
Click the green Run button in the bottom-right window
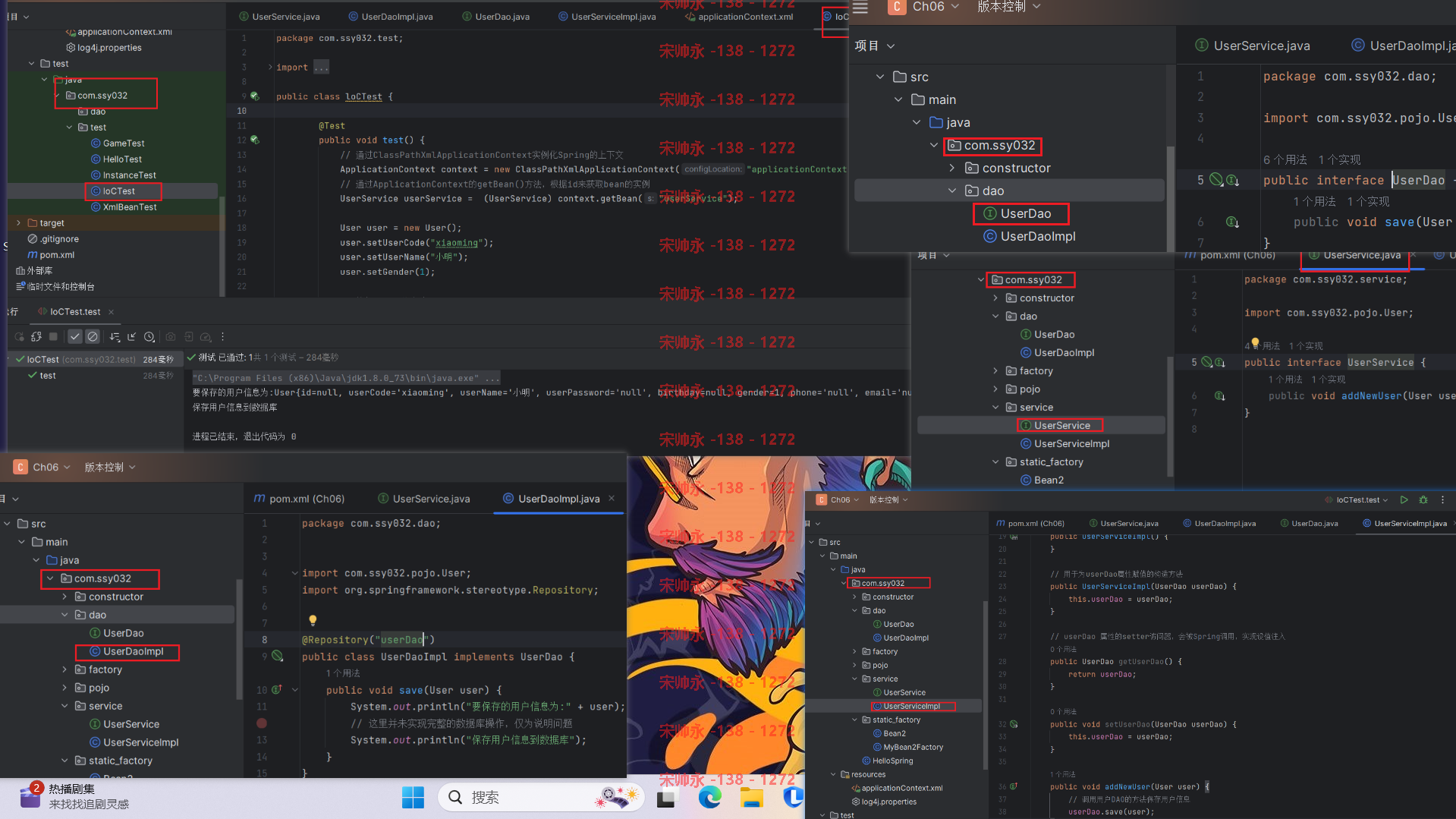(1404, 499)
